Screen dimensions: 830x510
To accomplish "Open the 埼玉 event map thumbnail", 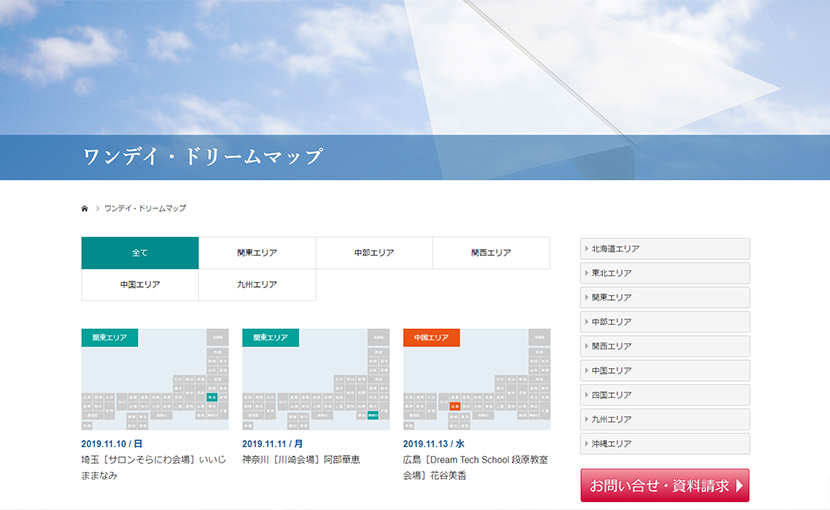I will coord(155,379).
